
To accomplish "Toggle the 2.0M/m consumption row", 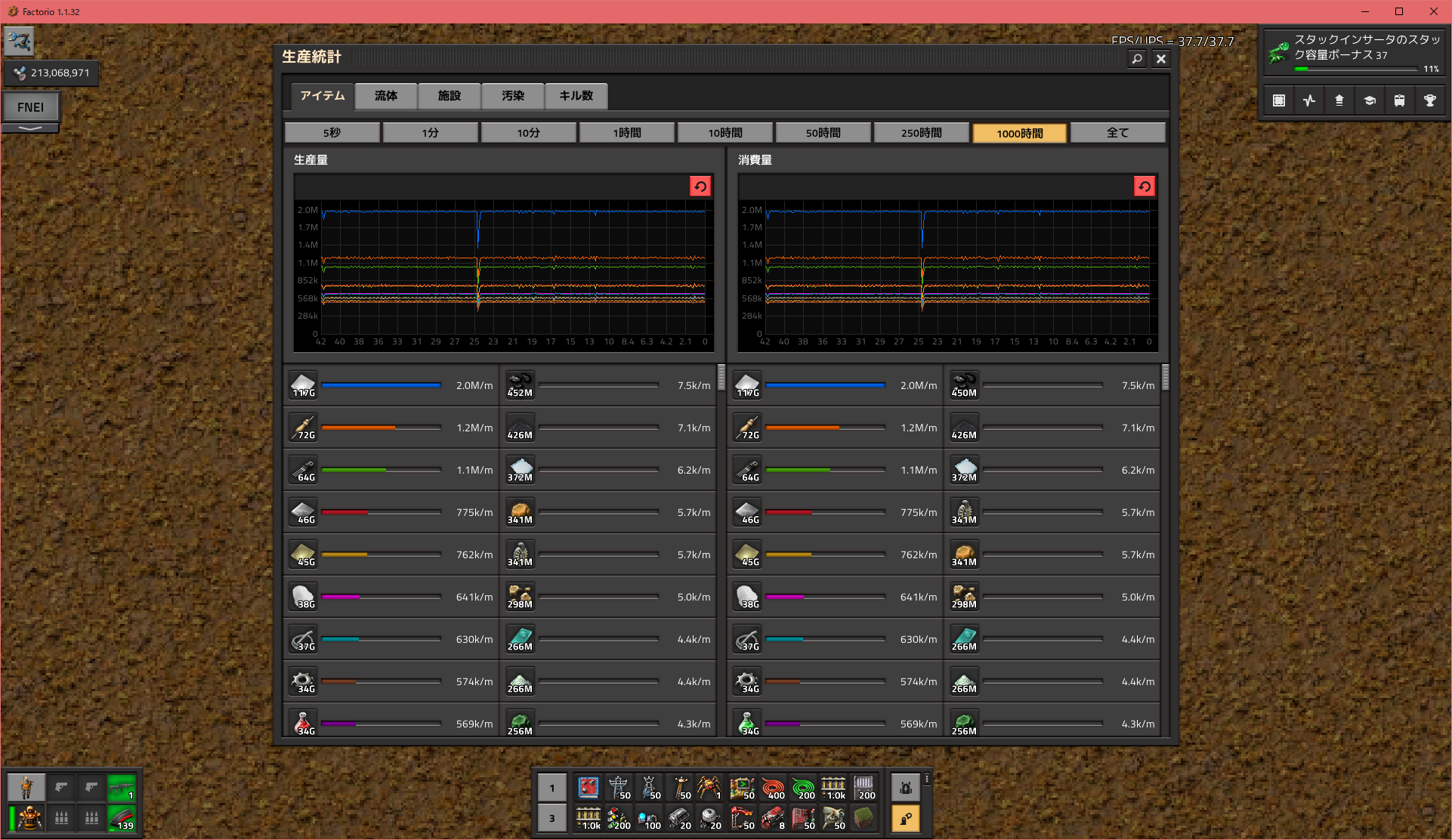I will coord(836,385).
